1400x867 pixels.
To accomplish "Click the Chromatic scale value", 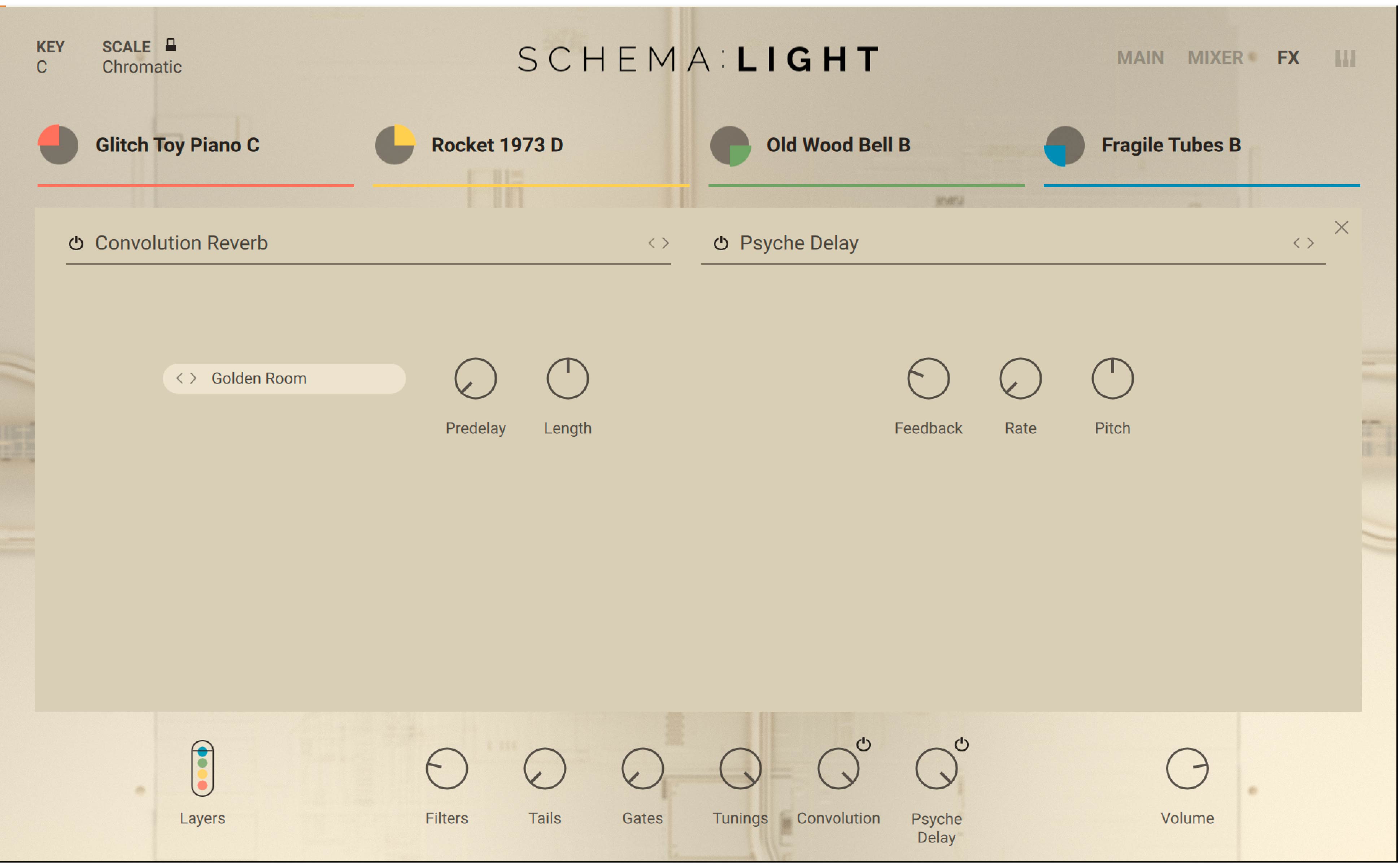I will [141, 67].
